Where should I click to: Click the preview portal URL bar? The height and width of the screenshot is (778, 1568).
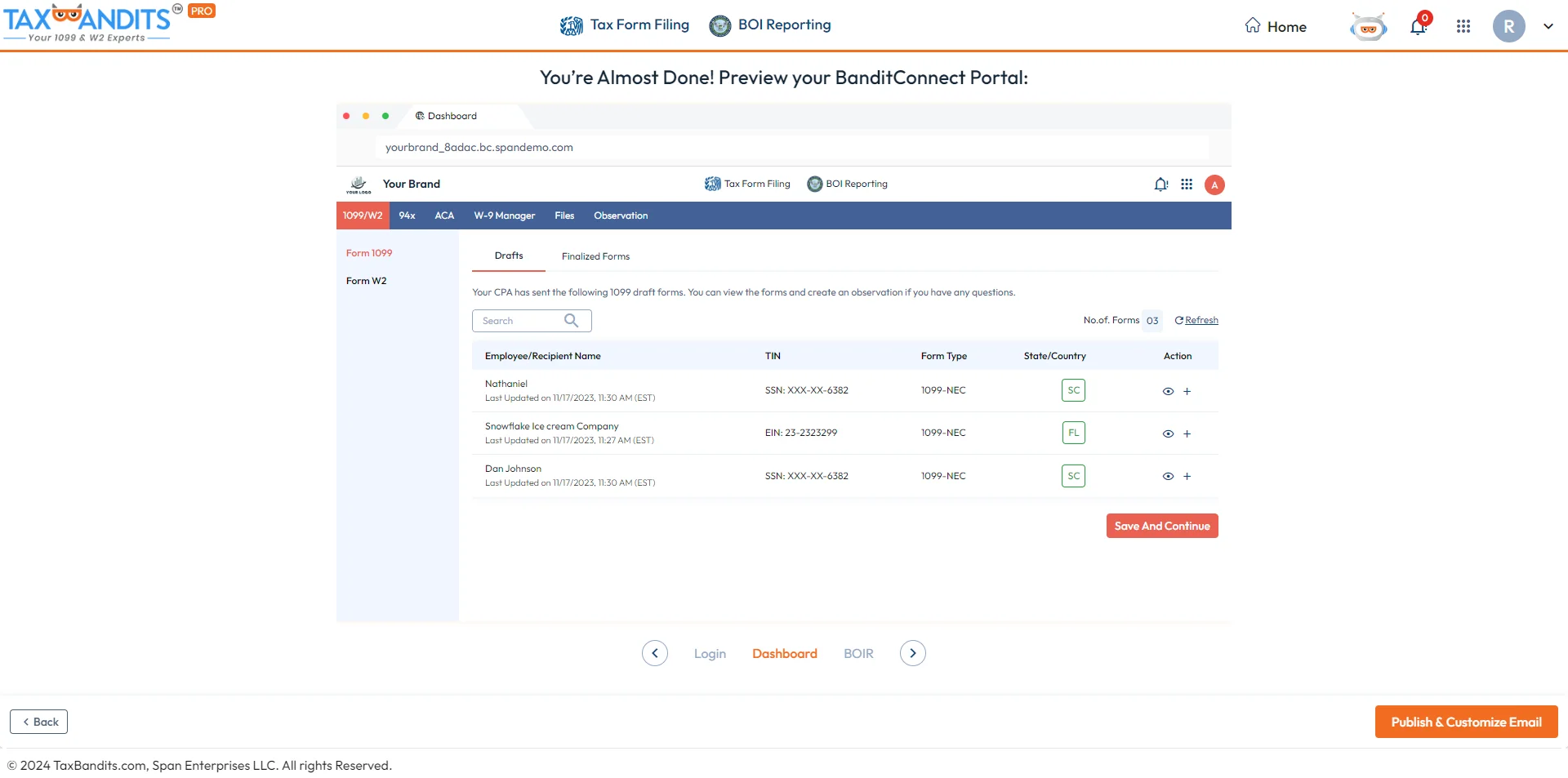[x=791, y=148]
